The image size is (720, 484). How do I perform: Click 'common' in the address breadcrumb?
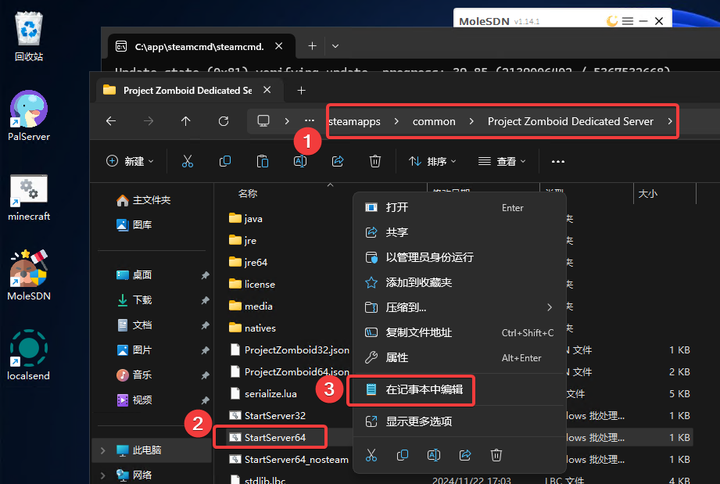click(x=433, y=121)
